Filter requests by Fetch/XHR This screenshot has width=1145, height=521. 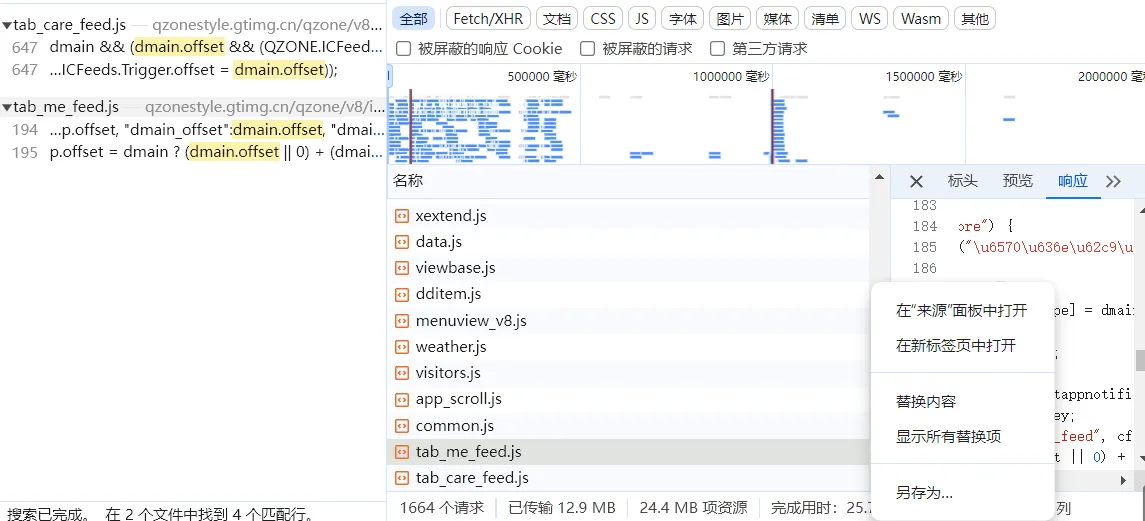point(487,18)
